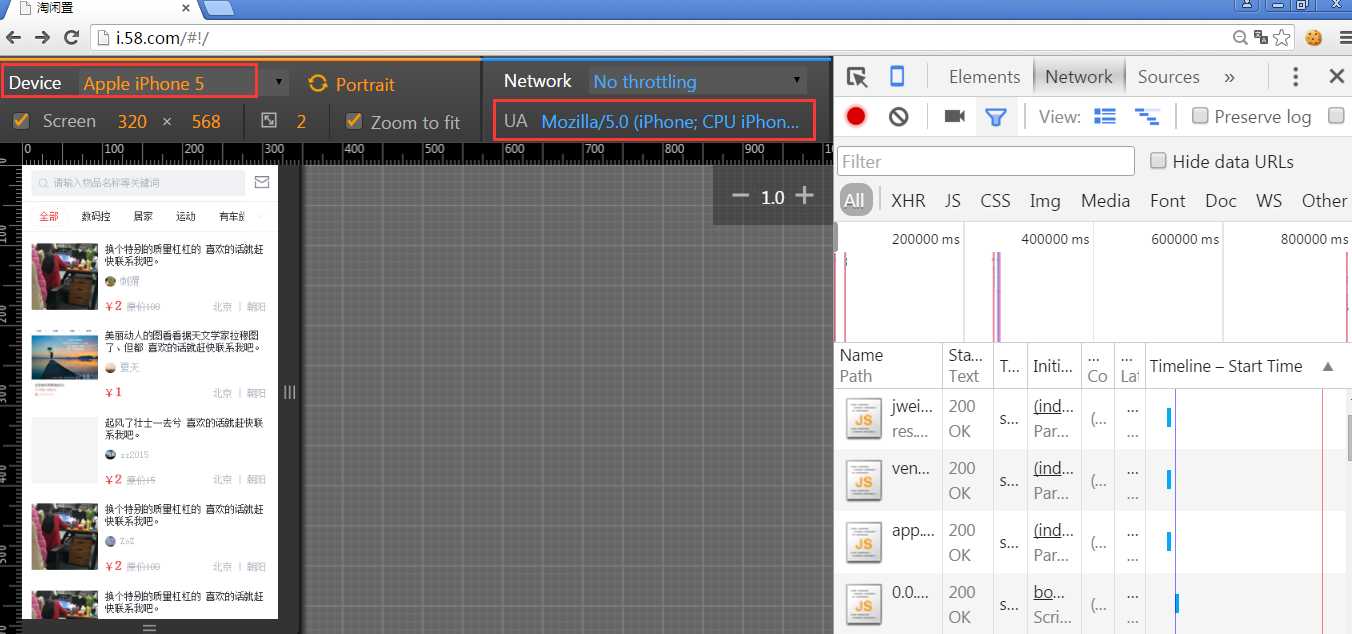Screen dimensions: 1352x634
Task: Open the mail envelope icon on page
Action: click(x=262, y=182)
